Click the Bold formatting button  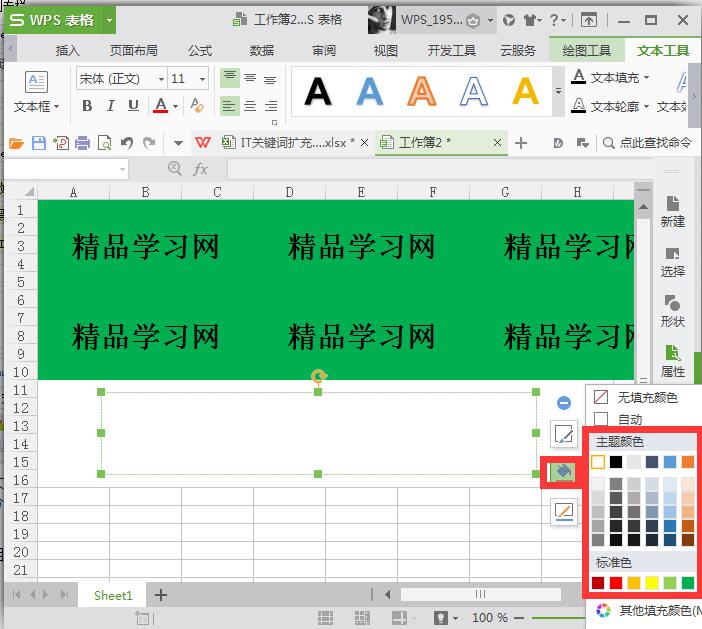coord(87,106)
